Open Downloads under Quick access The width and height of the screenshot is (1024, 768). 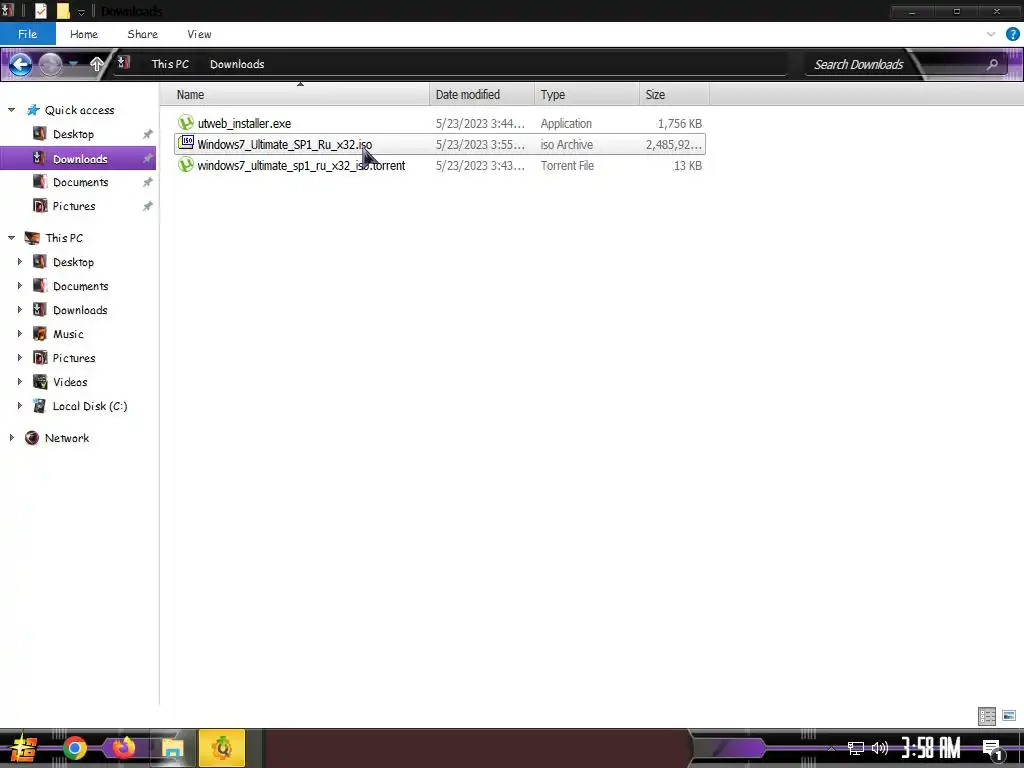click(x=80, y=159)
